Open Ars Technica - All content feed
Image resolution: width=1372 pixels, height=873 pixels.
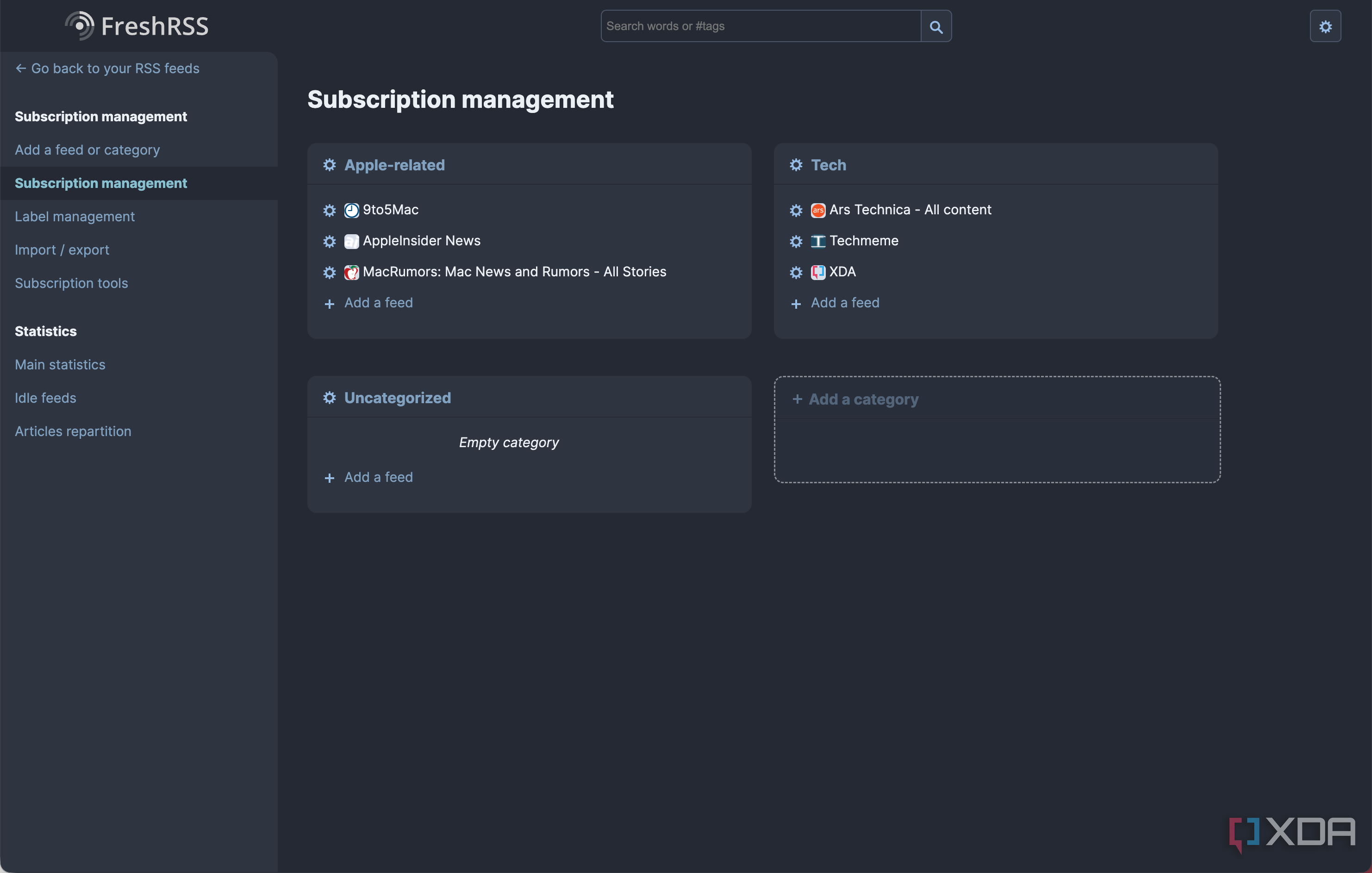[911, 210]
